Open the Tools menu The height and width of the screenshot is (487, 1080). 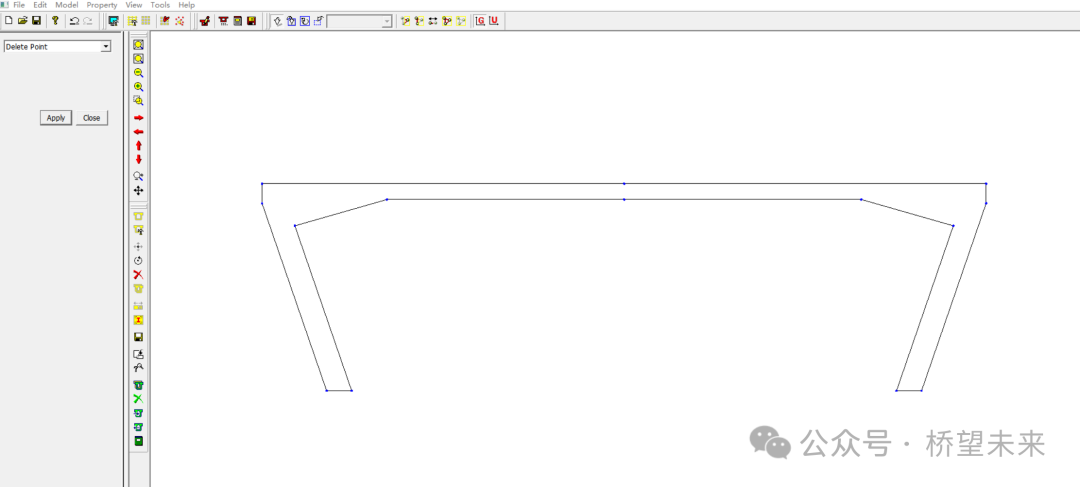click(160, 5)
